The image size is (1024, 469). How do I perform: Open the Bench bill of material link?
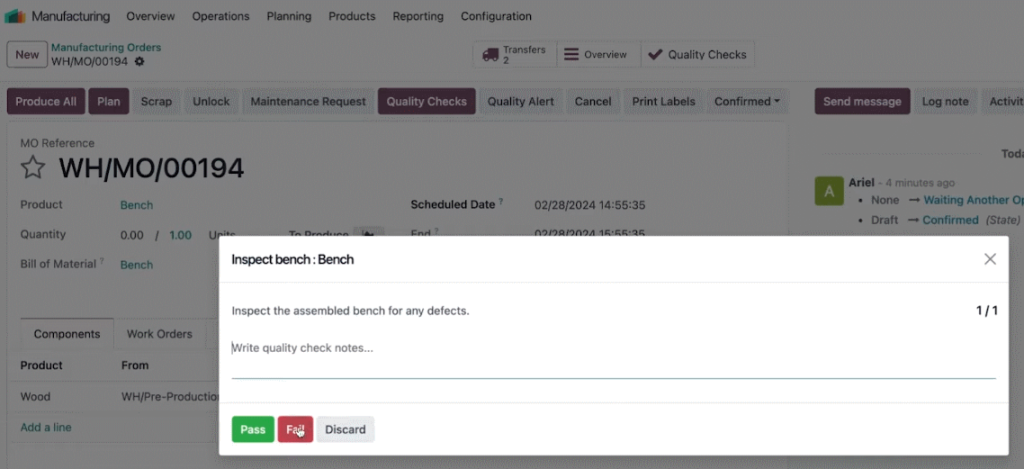136,265
